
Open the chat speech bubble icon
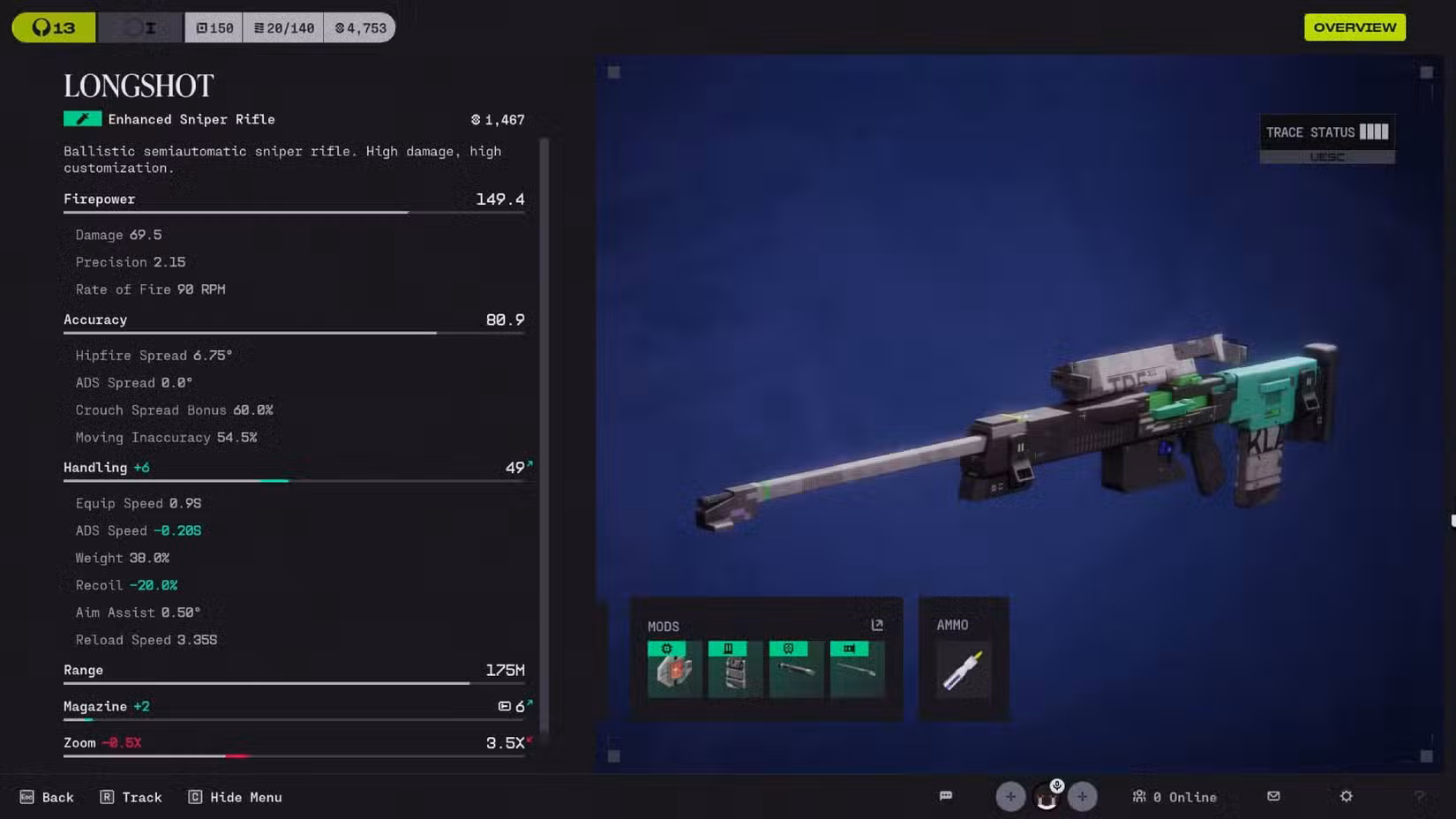946,796
